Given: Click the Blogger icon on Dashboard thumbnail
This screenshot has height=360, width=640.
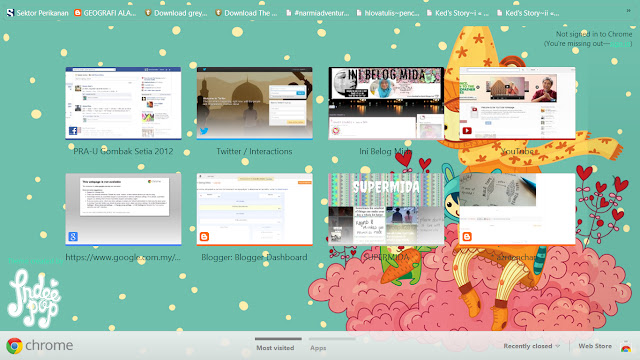Looking at the screenshot, I should point(204,236).
